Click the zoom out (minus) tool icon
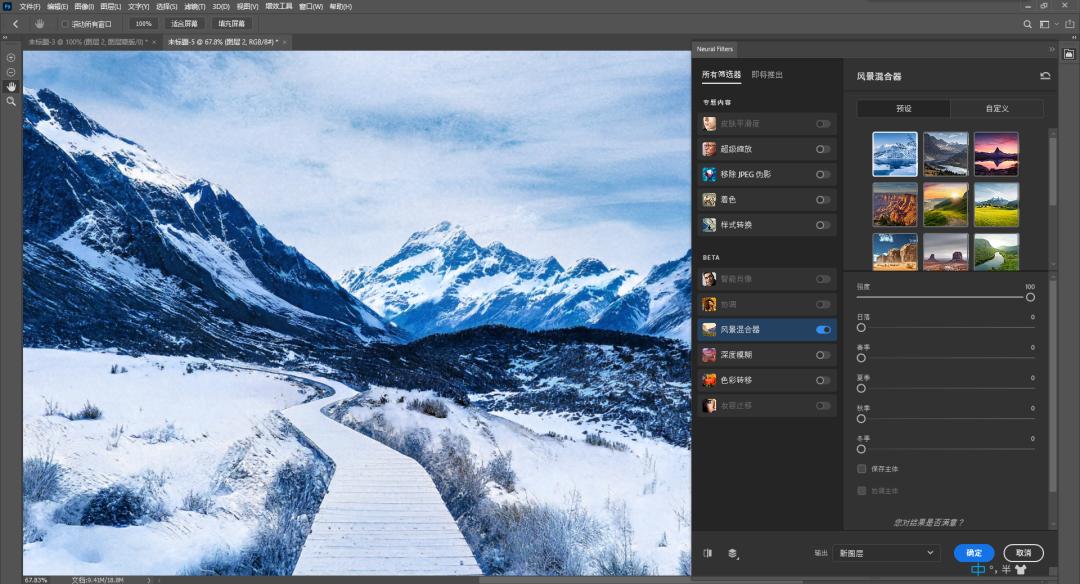The height and width of the screenshot is (584, 1080). point(11,72)
